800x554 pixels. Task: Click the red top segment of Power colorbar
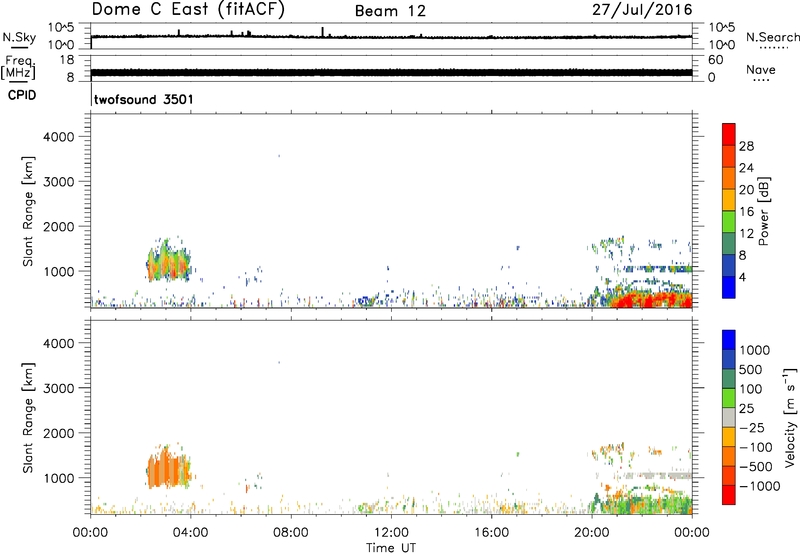click(x=729, y=135)
